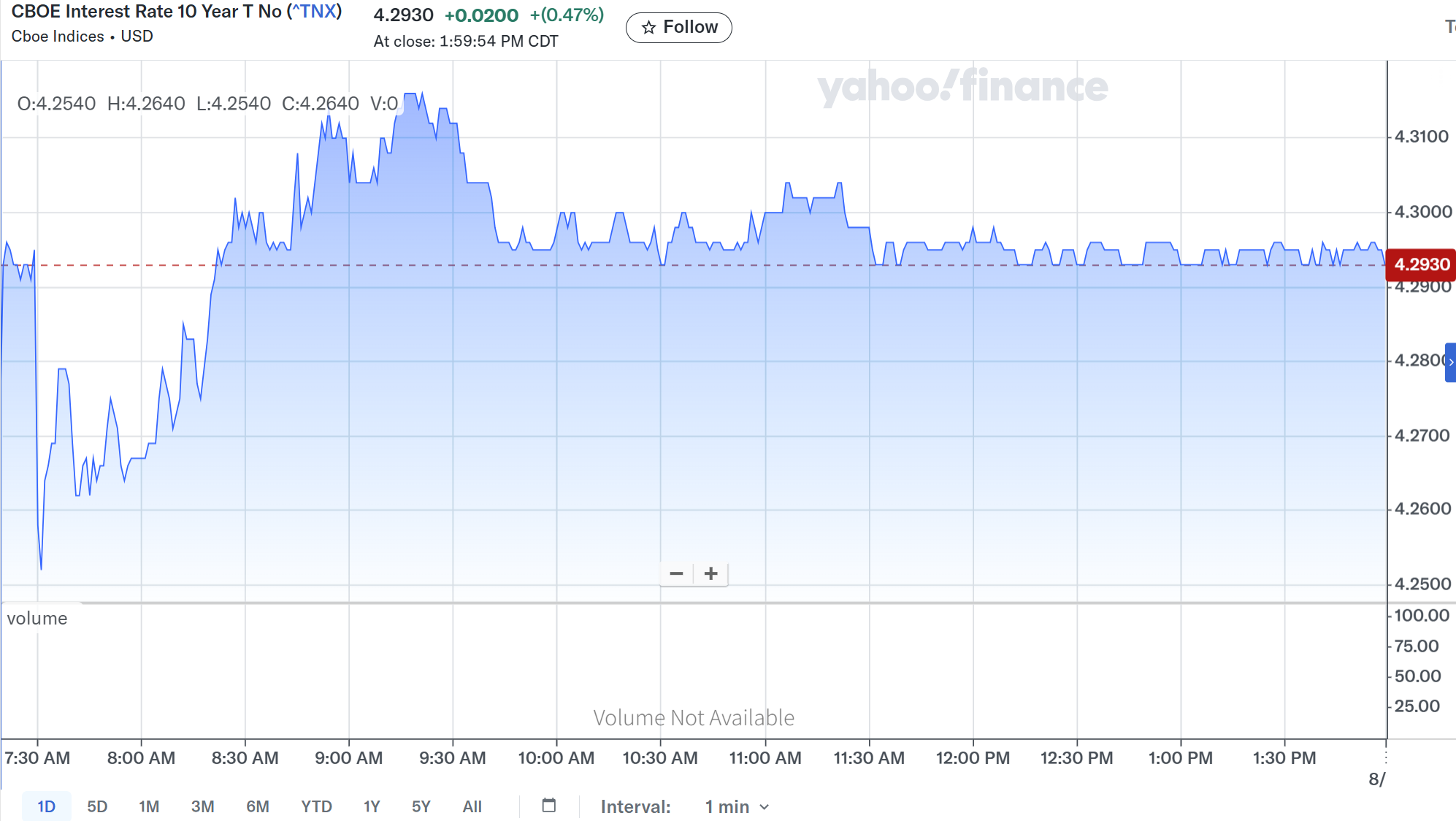Select the 5D range tab
This screenshot has width=1456, height=821.
97,806
